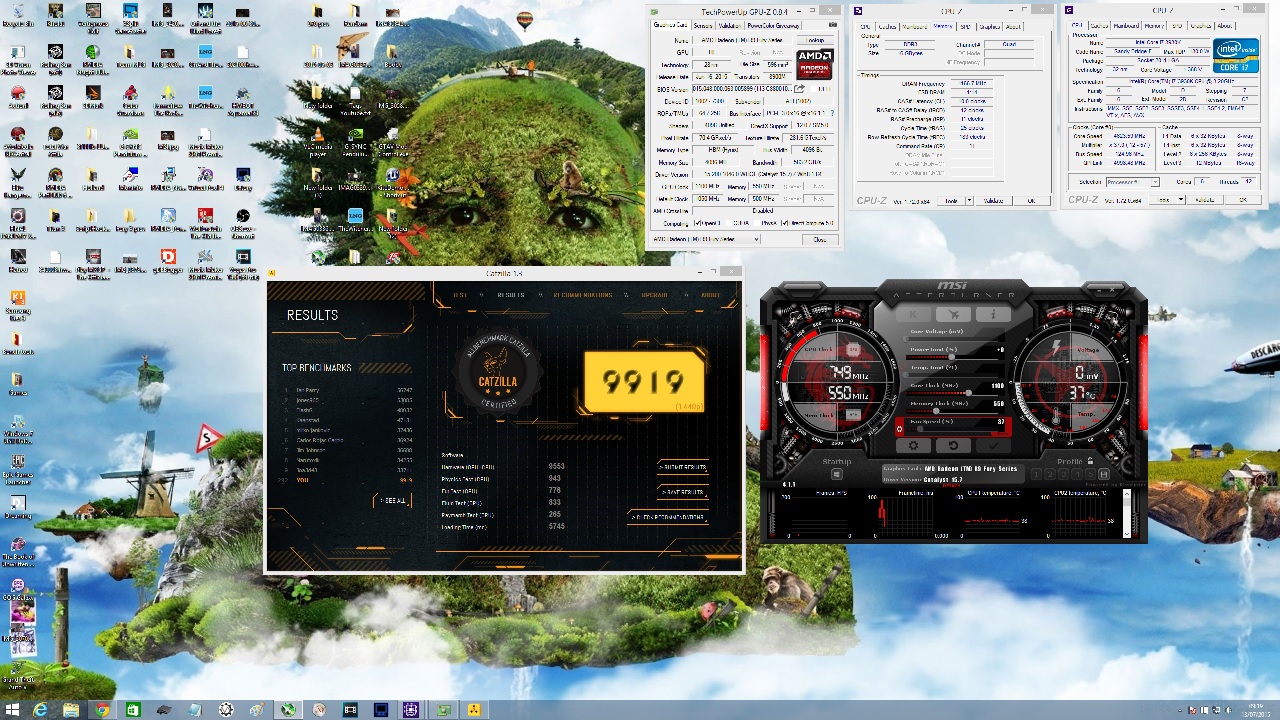The image size is (1280, 720).
Task: Open Catzilla ABOUT menu item
Action: pyautogui.click(x=710, y=295)
